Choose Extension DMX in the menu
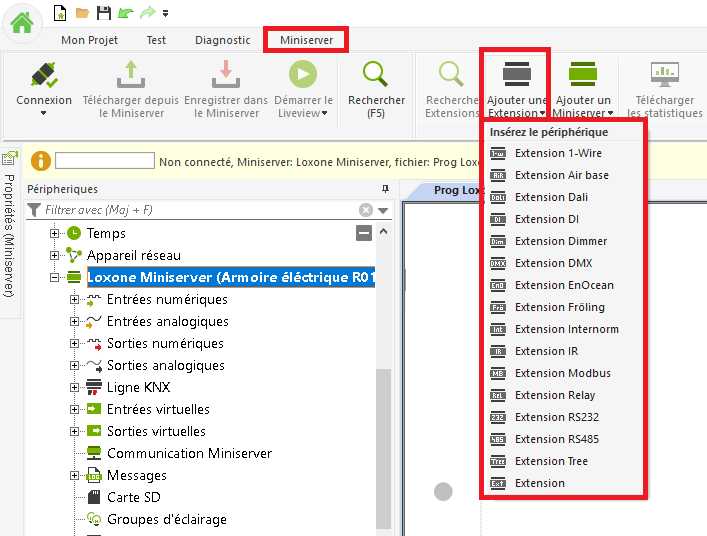The height and width of the screenshot is (536, 707). click(x=553, y=263)
